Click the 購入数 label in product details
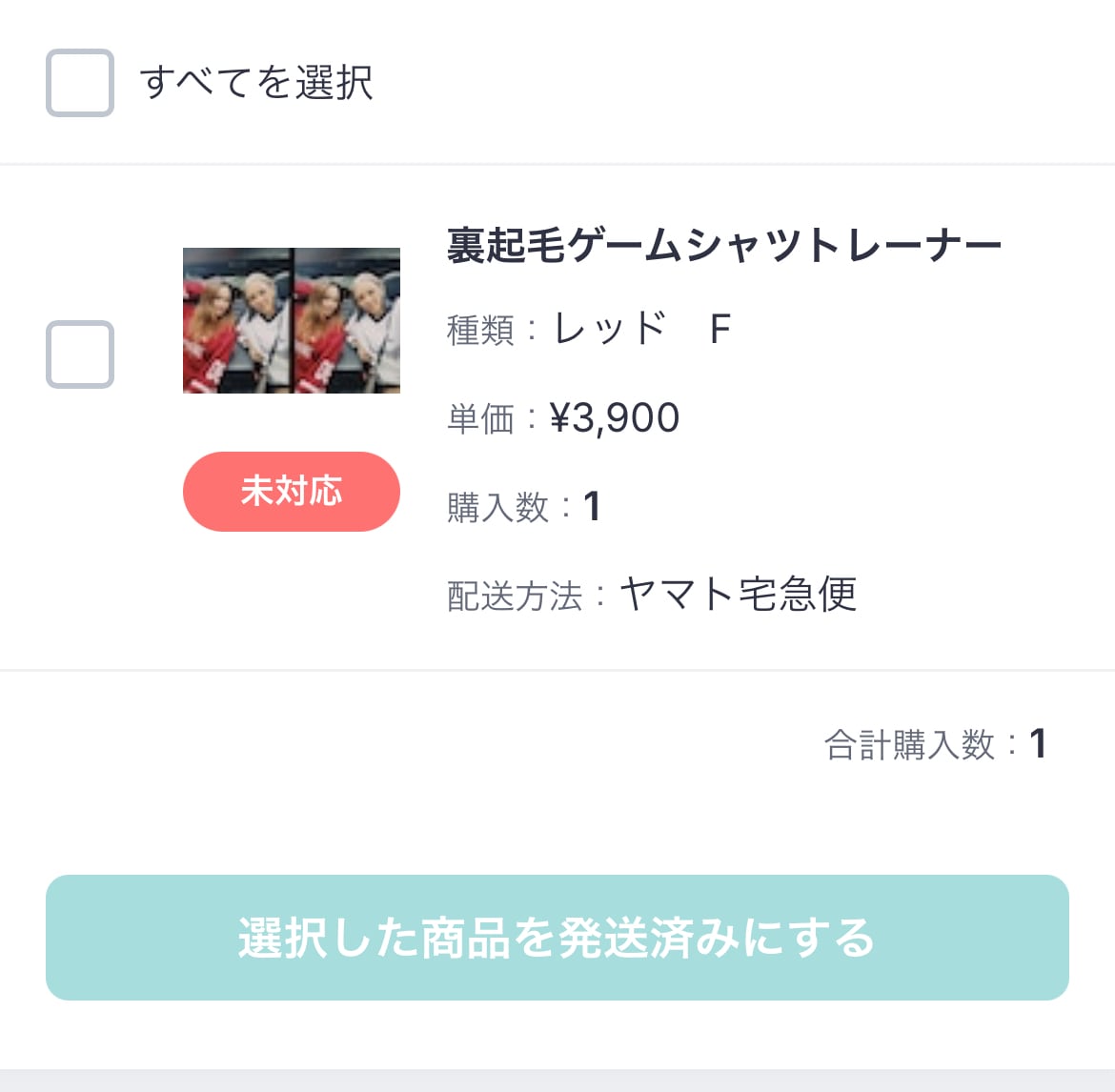Viewport: 1115px width, 1092px height. tap(498, 508)
